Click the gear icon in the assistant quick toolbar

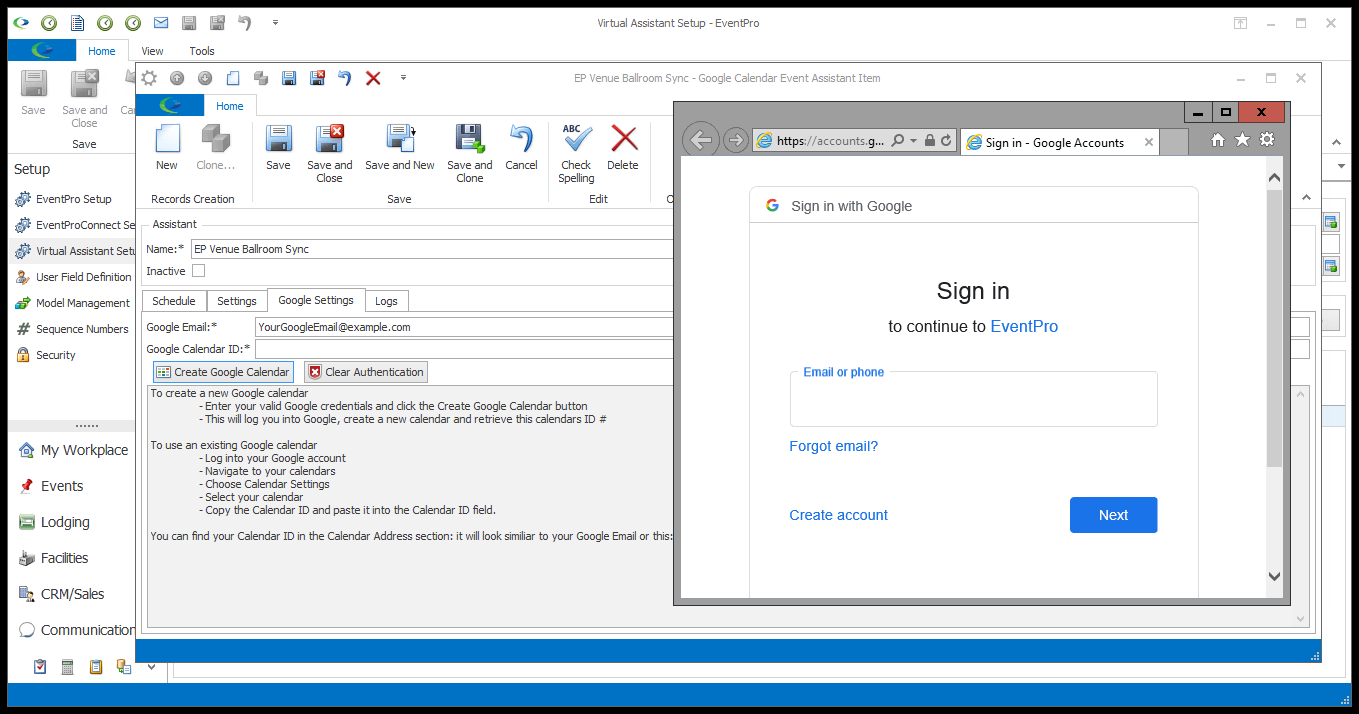click(149, 78)
